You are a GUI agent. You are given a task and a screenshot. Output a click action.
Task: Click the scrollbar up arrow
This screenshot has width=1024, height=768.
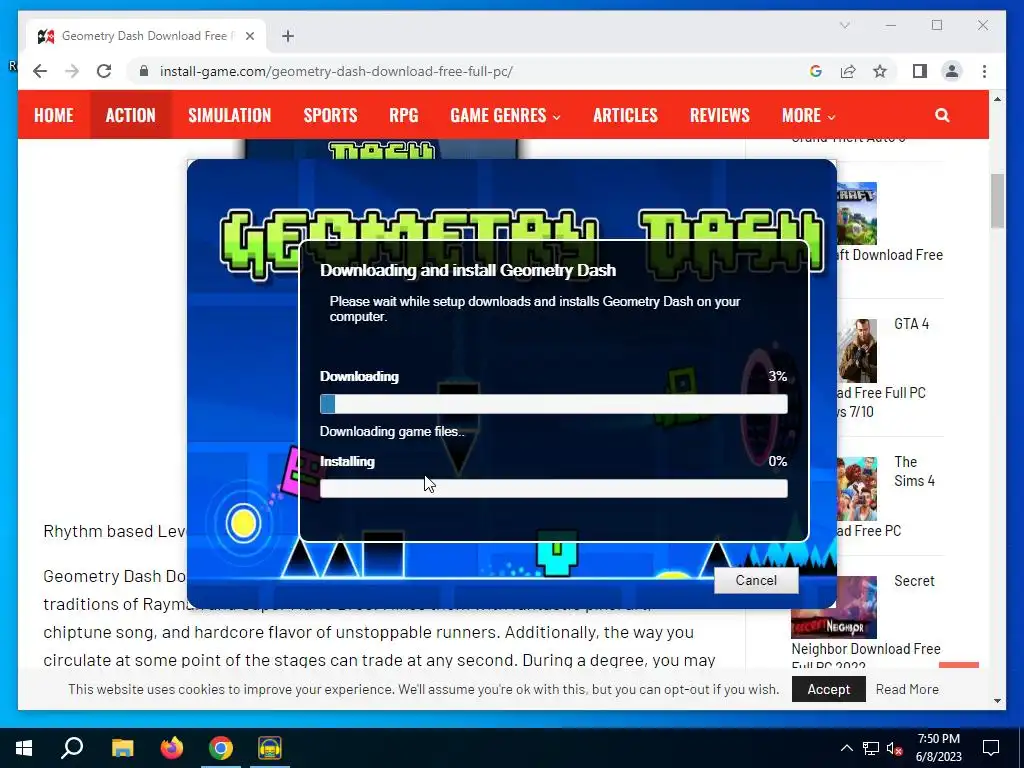coord(997,99)
